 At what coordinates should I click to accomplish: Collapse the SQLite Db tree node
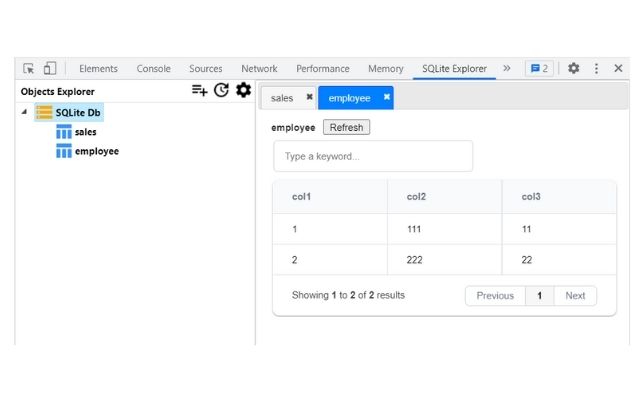pyautogui.click(x=24, y=112)
